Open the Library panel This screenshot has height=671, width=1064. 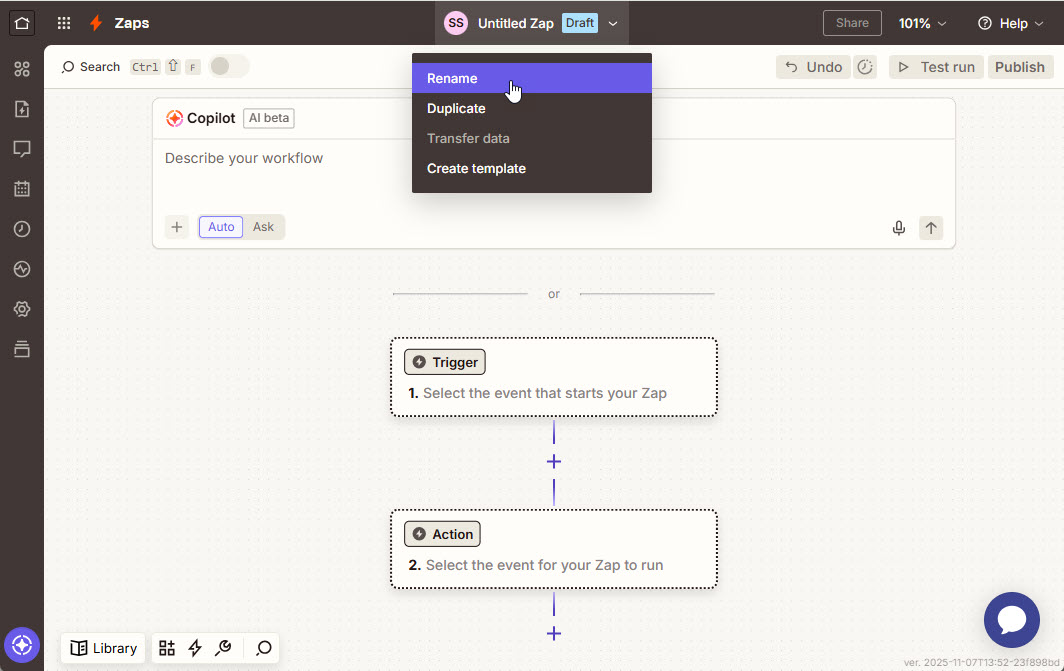click(x=103, y=648)
